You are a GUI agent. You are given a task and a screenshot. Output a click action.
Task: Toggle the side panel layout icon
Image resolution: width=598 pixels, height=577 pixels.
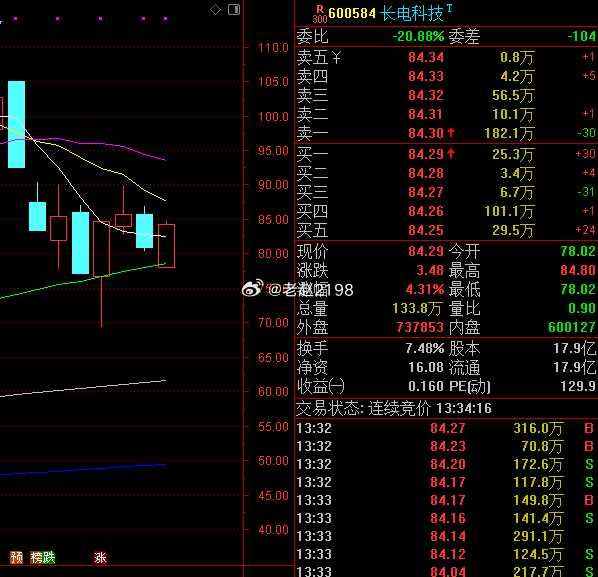point(234,10)
